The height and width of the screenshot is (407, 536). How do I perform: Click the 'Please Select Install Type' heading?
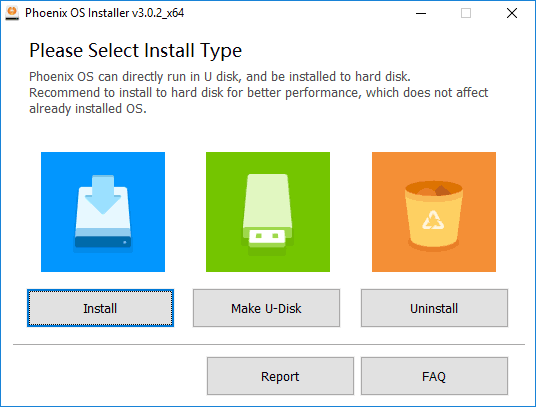tap(135, 51)
